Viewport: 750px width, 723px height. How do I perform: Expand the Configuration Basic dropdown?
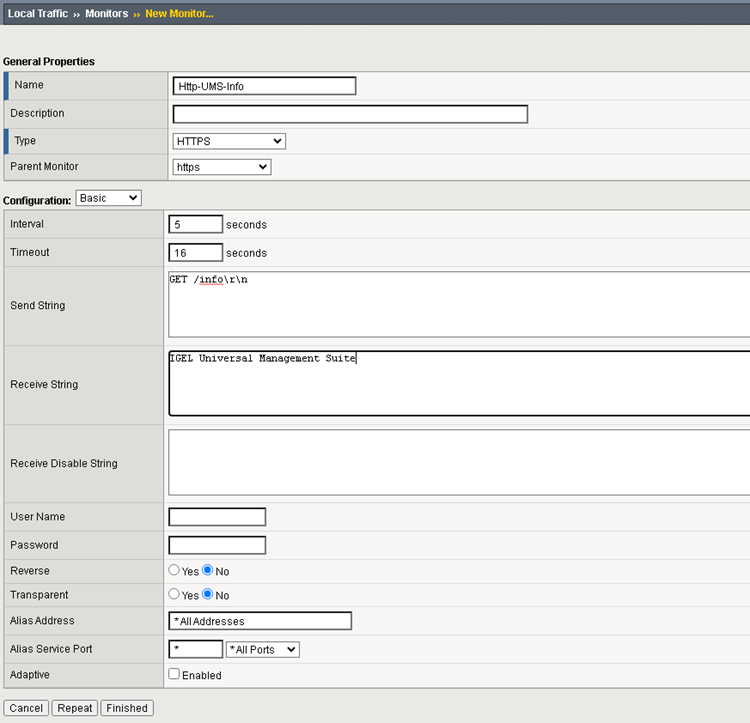point(109,198)
